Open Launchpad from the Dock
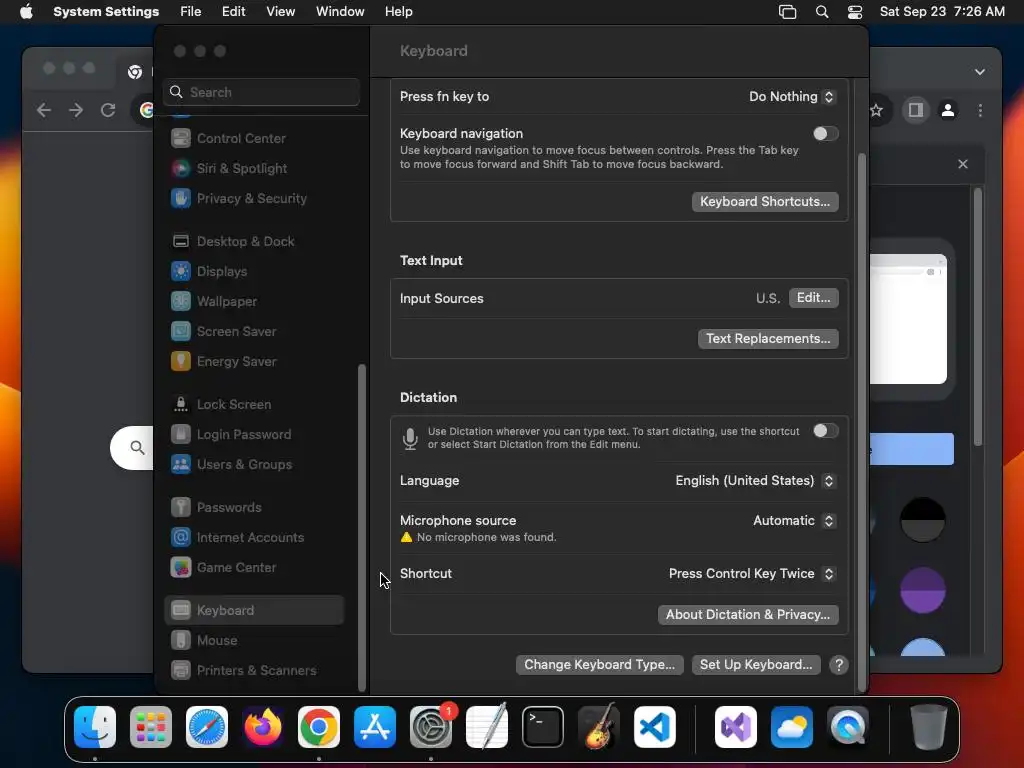Image resolution: width=1024 pixels, height=768 pixels. point(151,727)
